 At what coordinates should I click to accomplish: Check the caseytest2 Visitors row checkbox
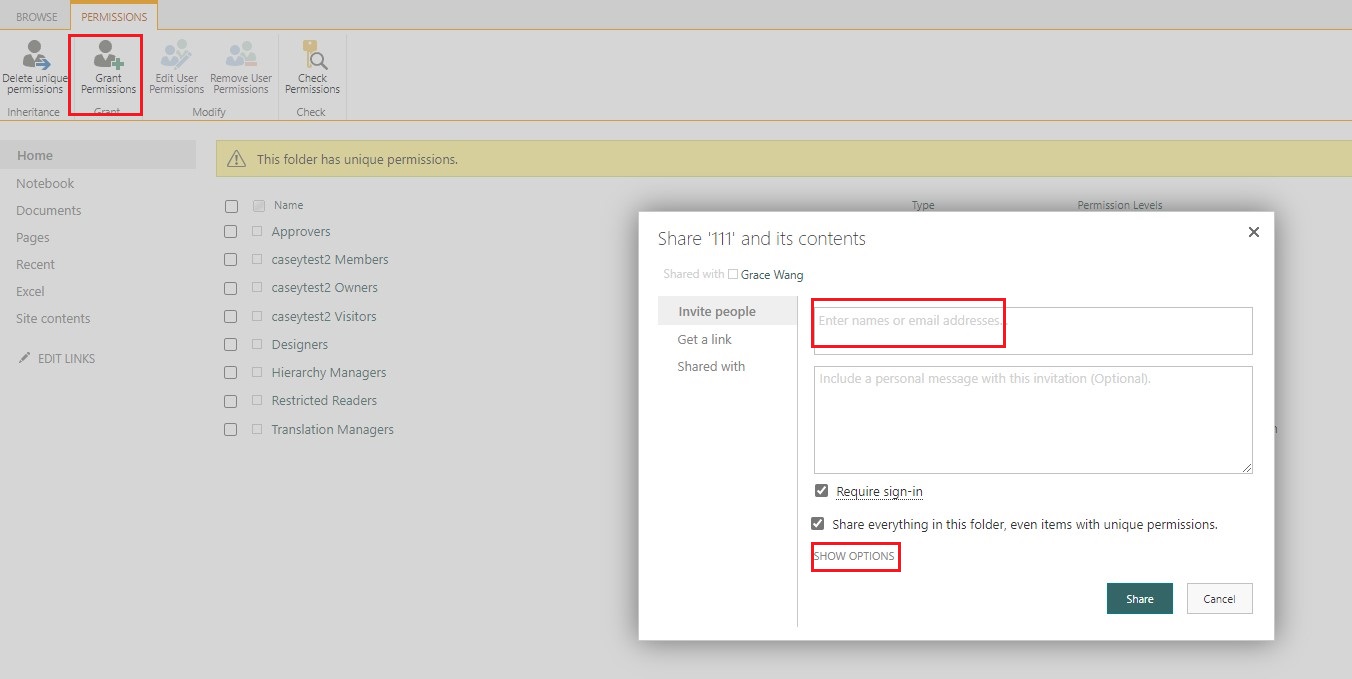click(x=231, y=316)
